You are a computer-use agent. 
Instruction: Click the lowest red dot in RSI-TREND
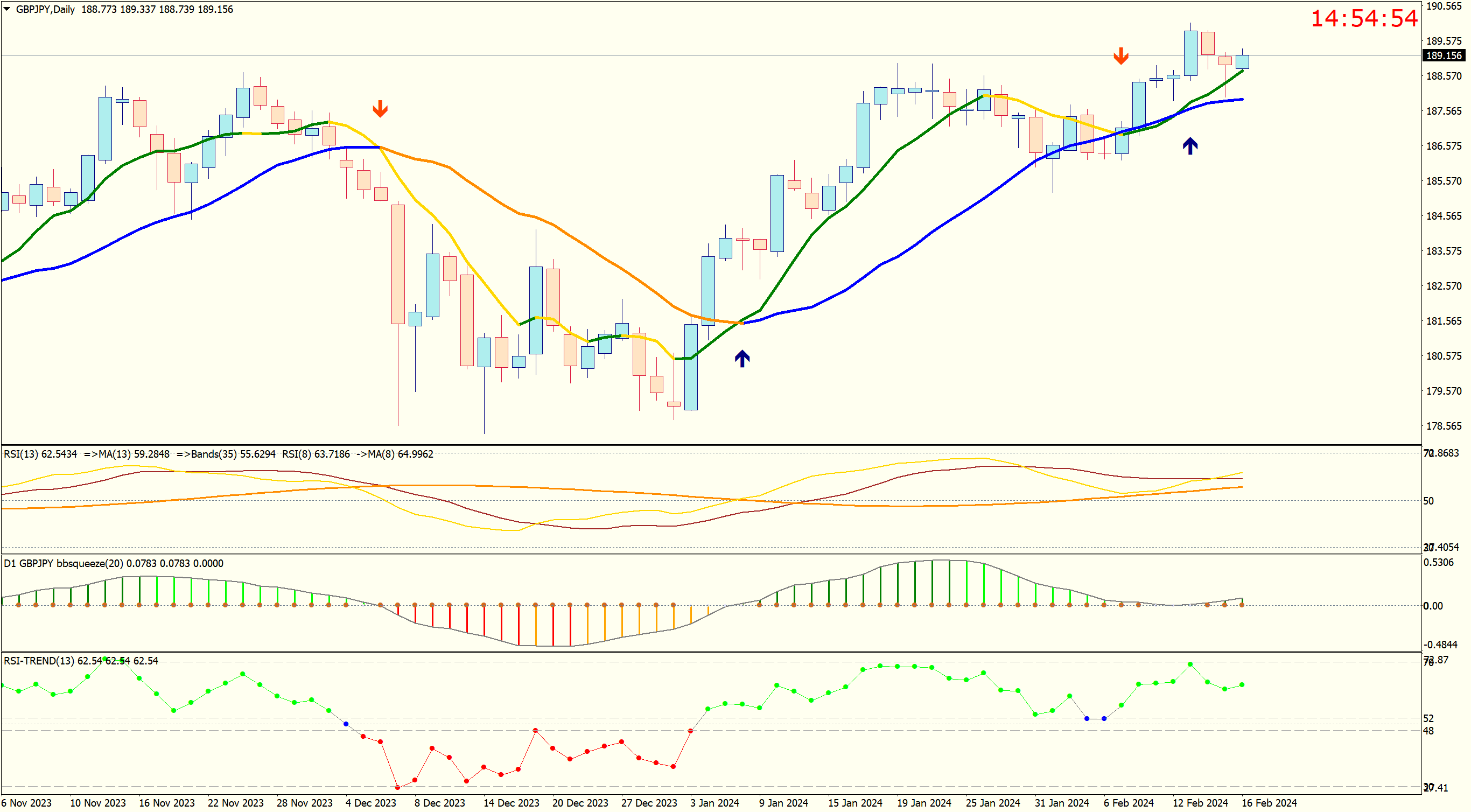397,787
